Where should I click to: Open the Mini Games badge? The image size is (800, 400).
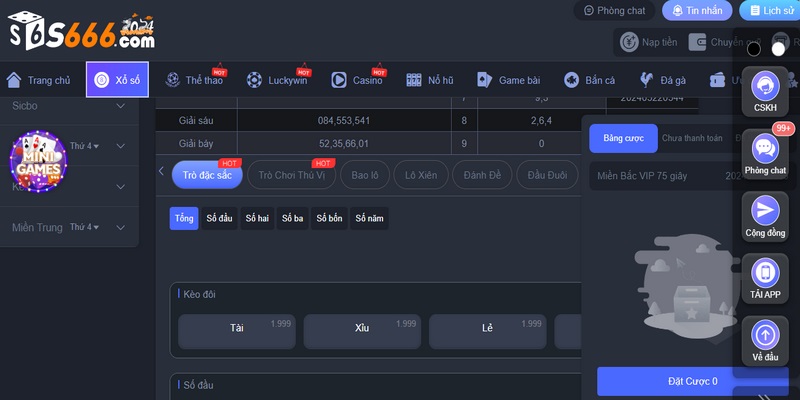click(x=38, y=160)
